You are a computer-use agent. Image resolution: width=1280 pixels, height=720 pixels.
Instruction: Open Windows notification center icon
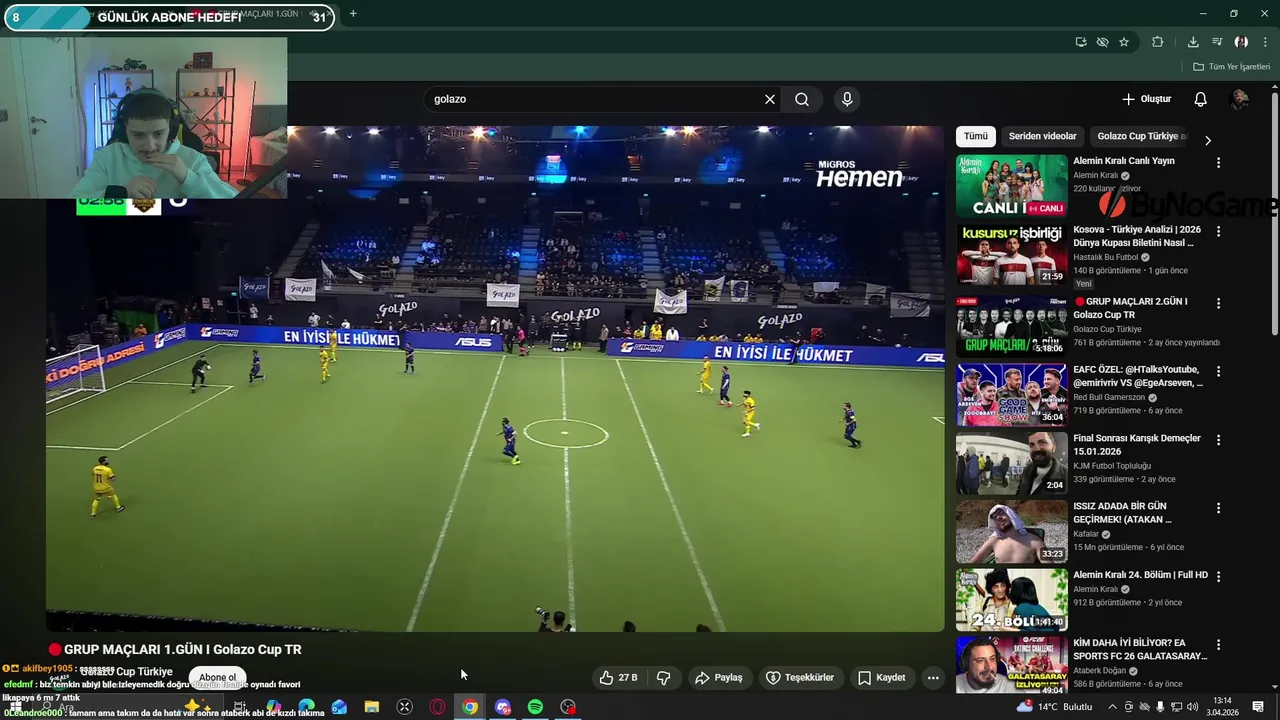[1258, 707]
